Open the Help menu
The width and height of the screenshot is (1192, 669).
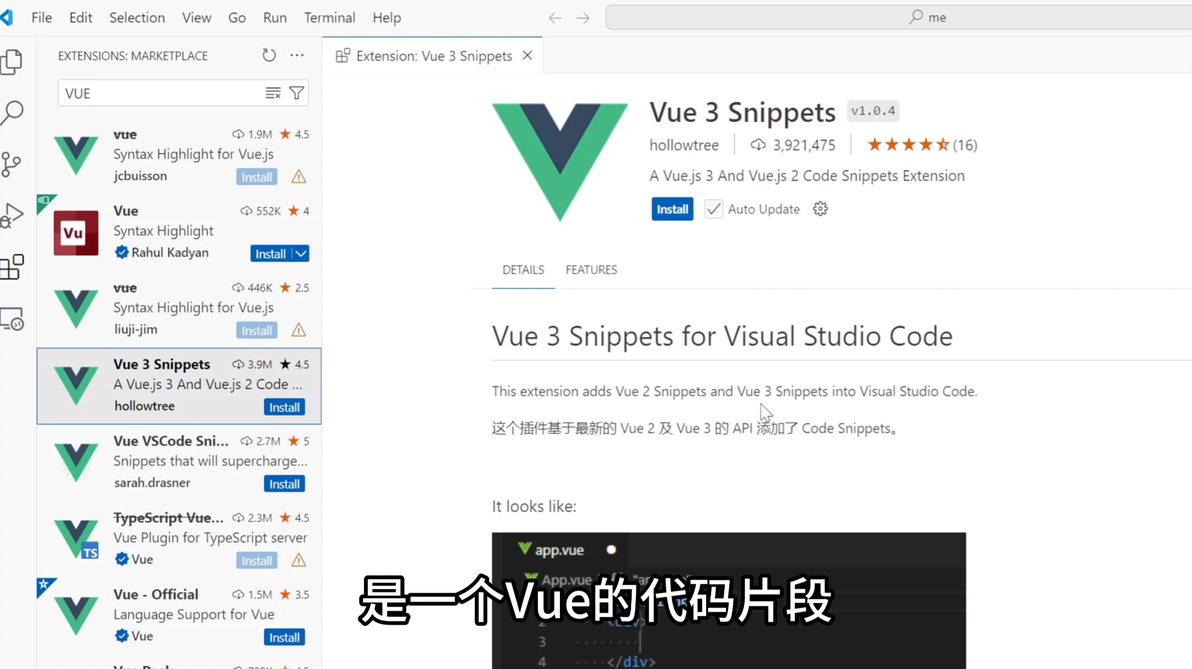(x=387, y=17)
